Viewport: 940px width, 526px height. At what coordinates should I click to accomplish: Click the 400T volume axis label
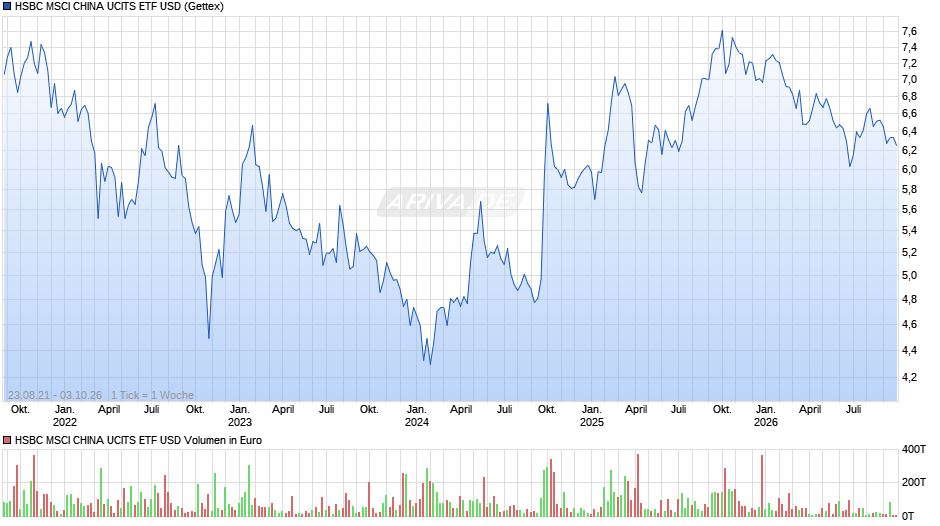pos(914,449)
